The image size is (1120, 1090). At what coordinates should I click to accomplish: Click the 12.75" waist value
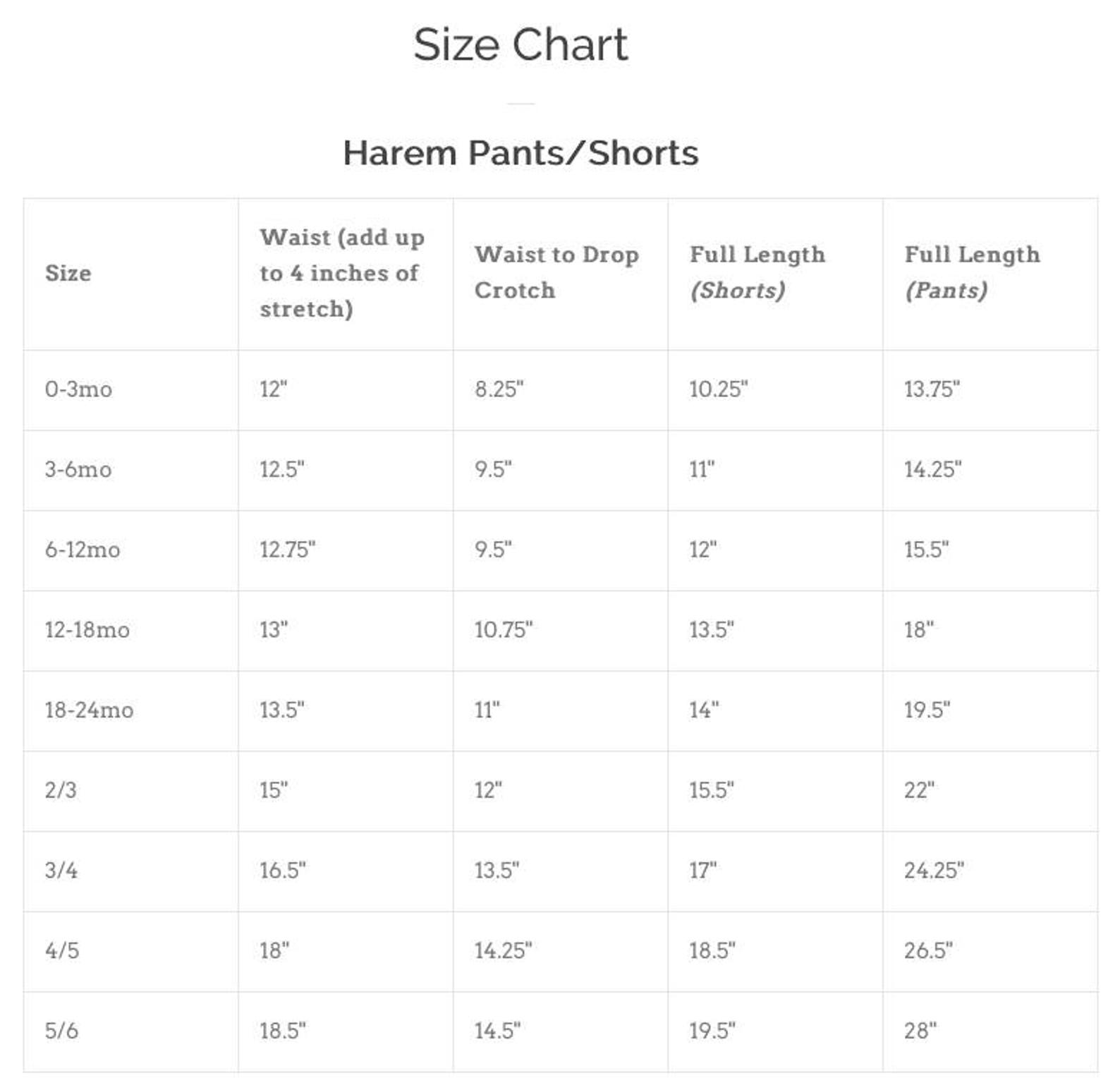(288, 550)
